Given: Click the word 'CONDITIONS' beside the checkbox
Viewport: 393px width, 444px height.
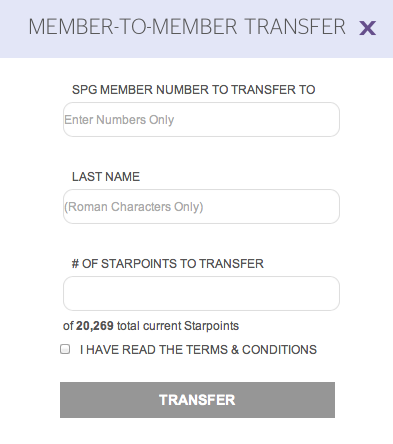Looking at the screenshot, I should pyautogui.click(x=279, y=350).
